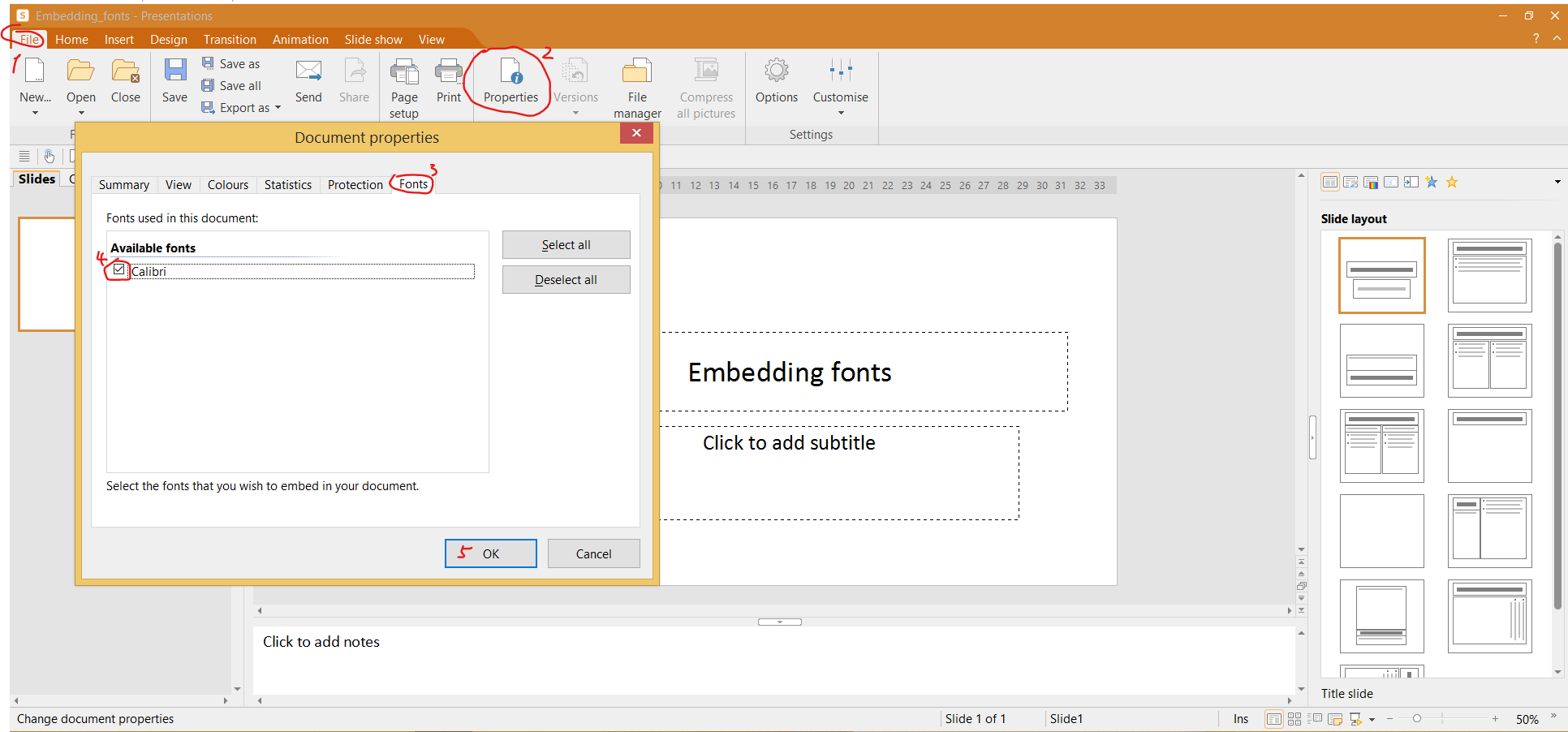Select the blank slide layout thumbnail
This screenshot has width=1568, height=732.
pyautogui.click(x=1381, y=531)
